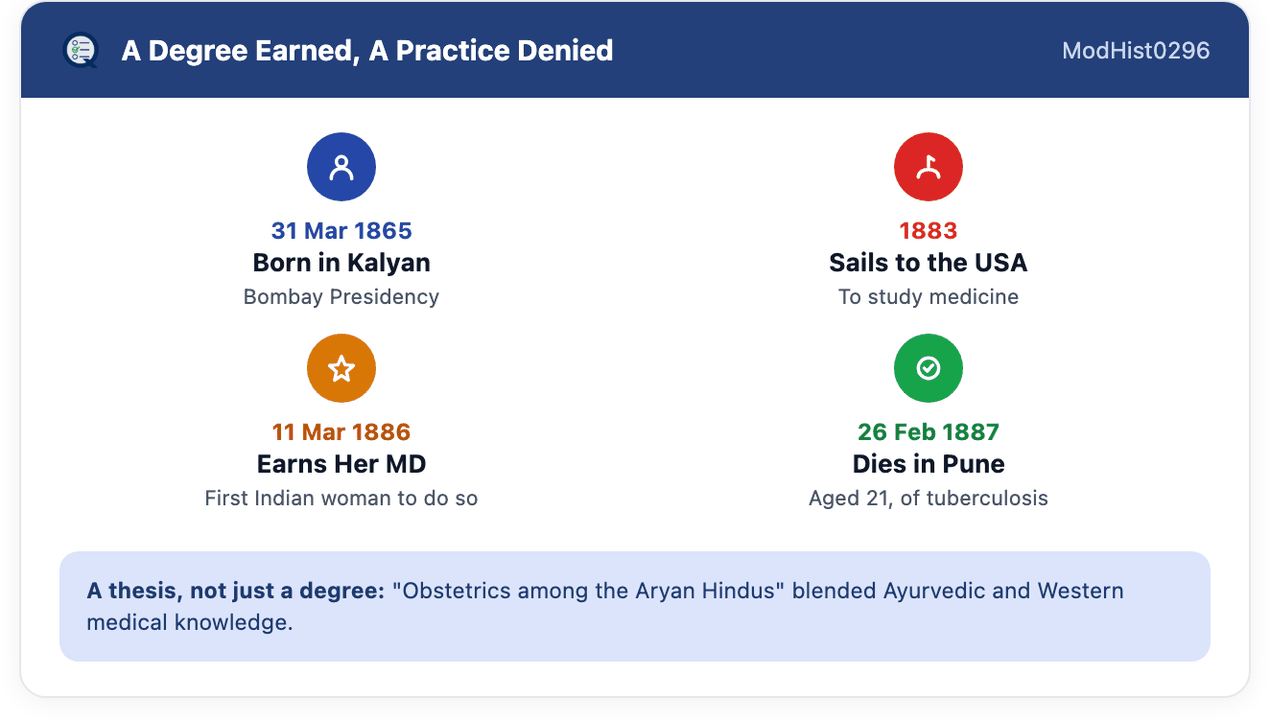Click the red ship journey icon

pos(928,167)
